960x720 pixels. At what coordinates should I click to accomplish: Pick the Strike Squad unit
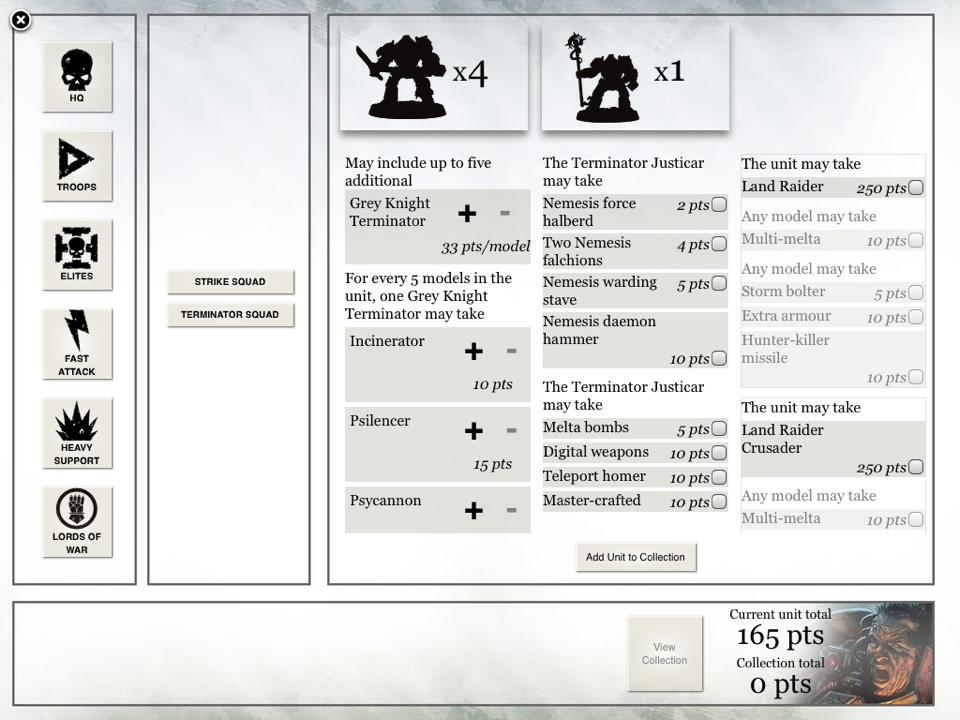[230, 282]
